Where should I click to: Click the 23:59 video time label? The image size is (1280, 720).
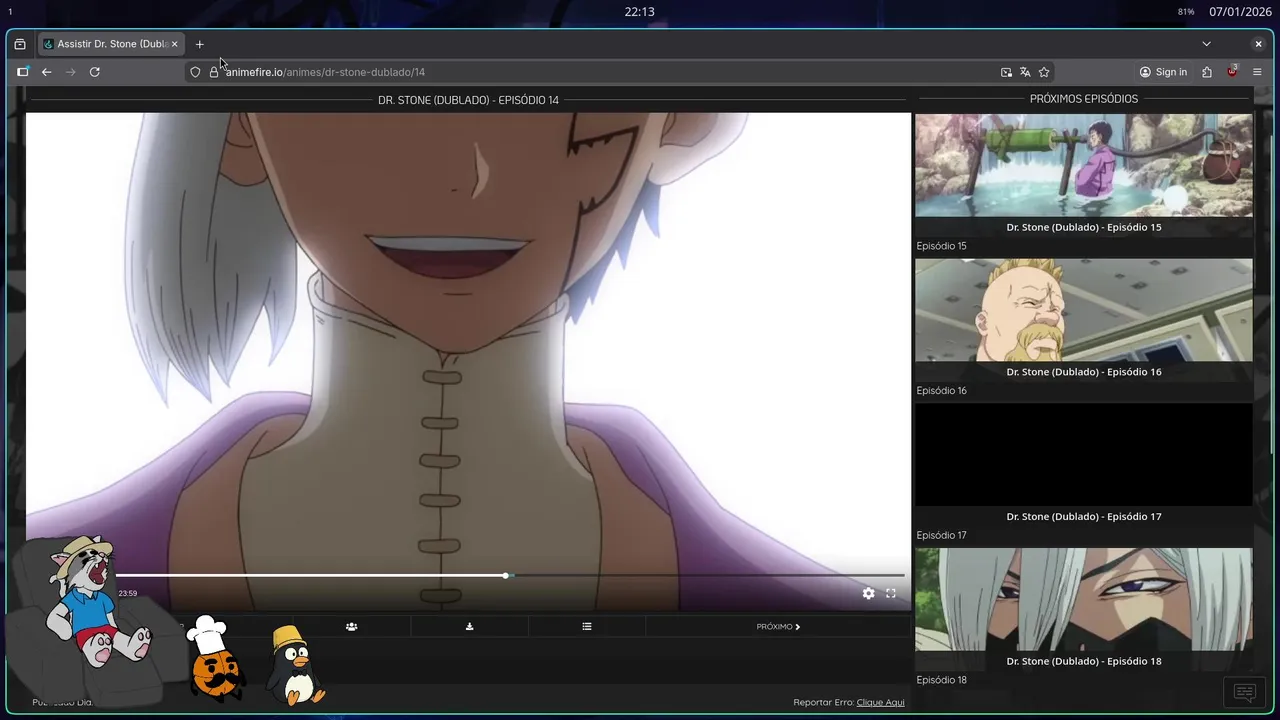pyautogui.click(x=128, y=593)
